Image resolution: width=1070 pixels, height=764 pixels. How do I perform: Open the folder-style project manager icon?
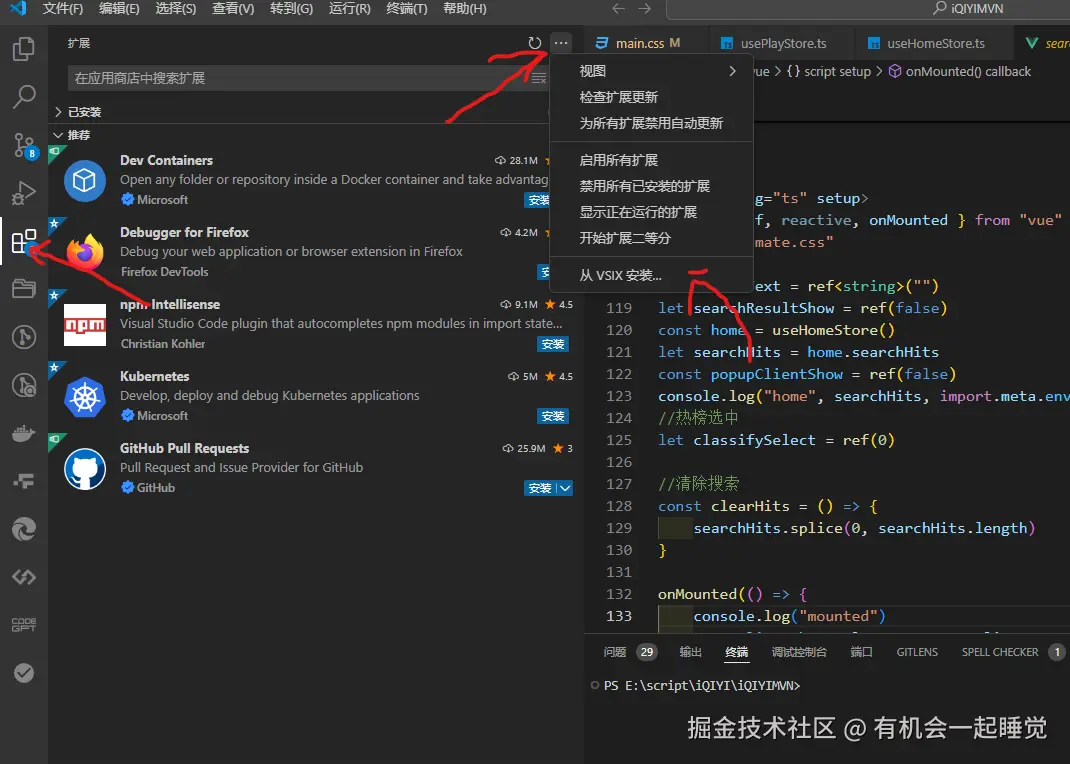[24, 289]
